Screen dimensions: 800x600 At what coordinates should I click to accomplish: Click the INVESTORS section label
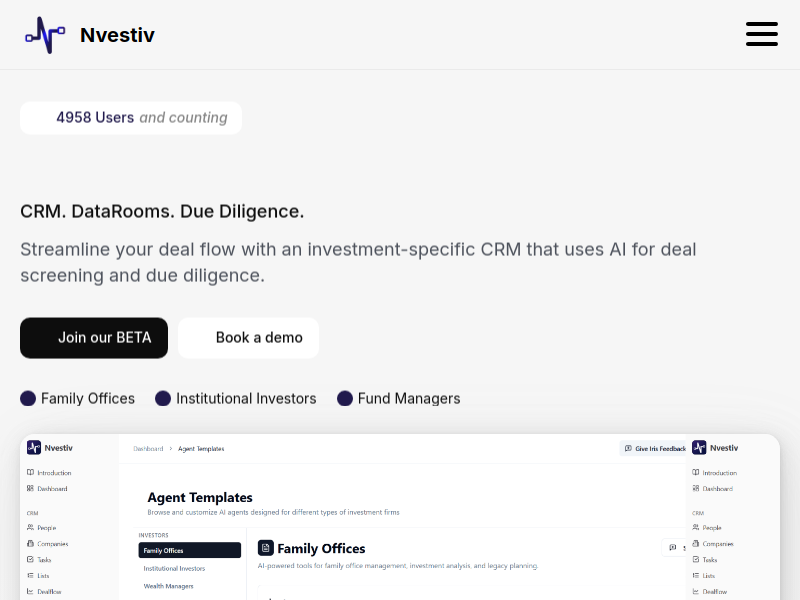154,535
